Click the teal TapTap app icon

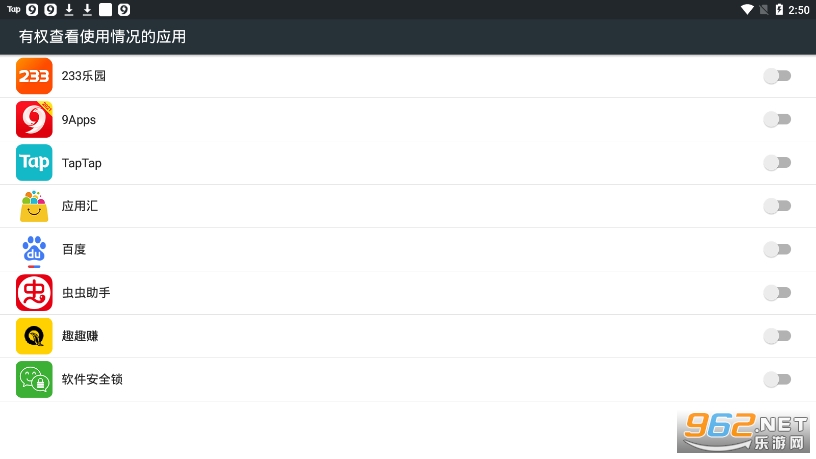point(34,162)
